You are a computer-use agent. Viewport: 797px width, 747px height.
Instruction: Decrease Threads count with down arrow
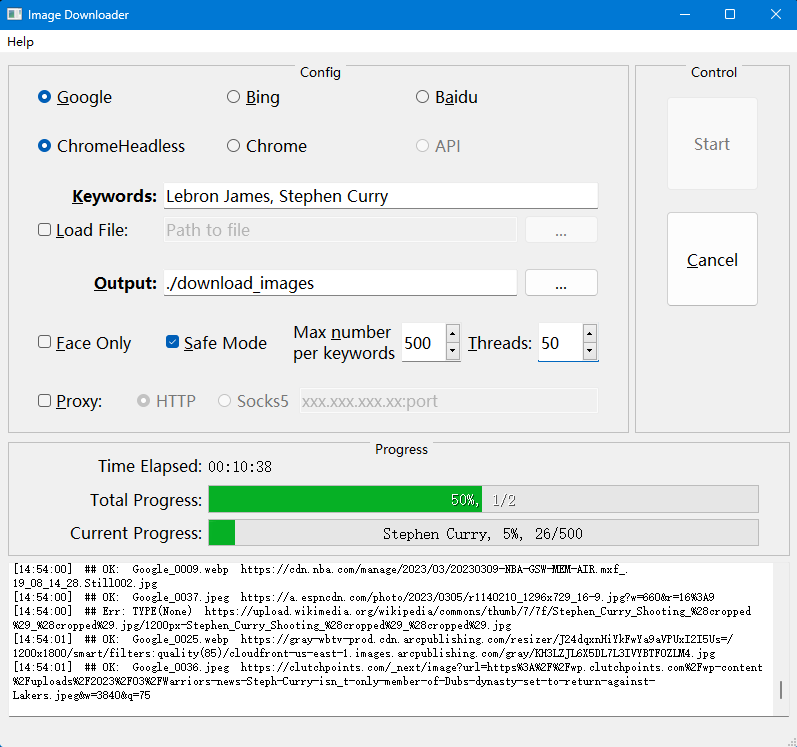click(x=590, y=352)
